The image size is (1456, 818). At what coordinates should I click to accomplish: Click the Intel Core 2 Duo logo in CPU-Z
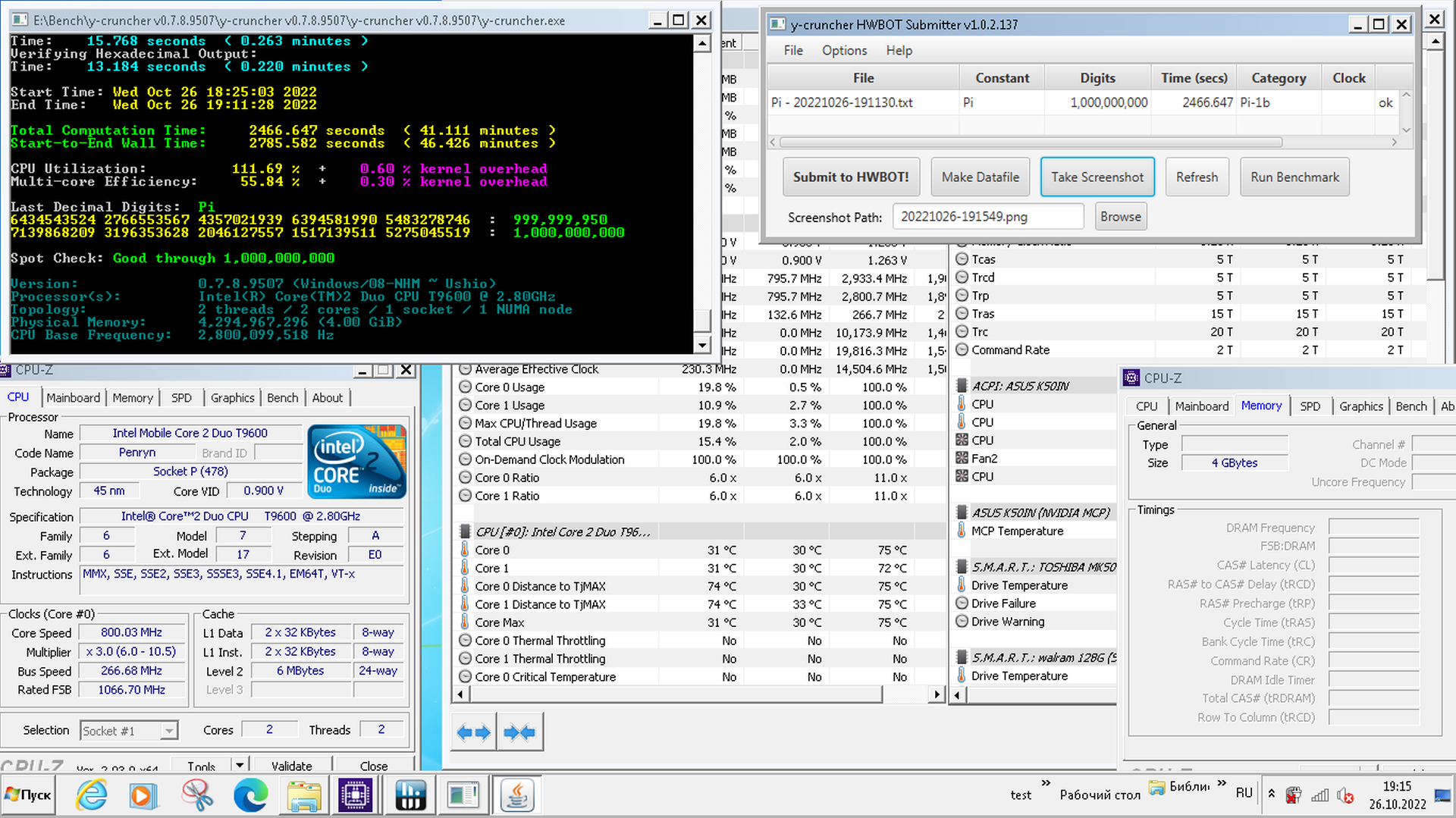coord(357,461)
